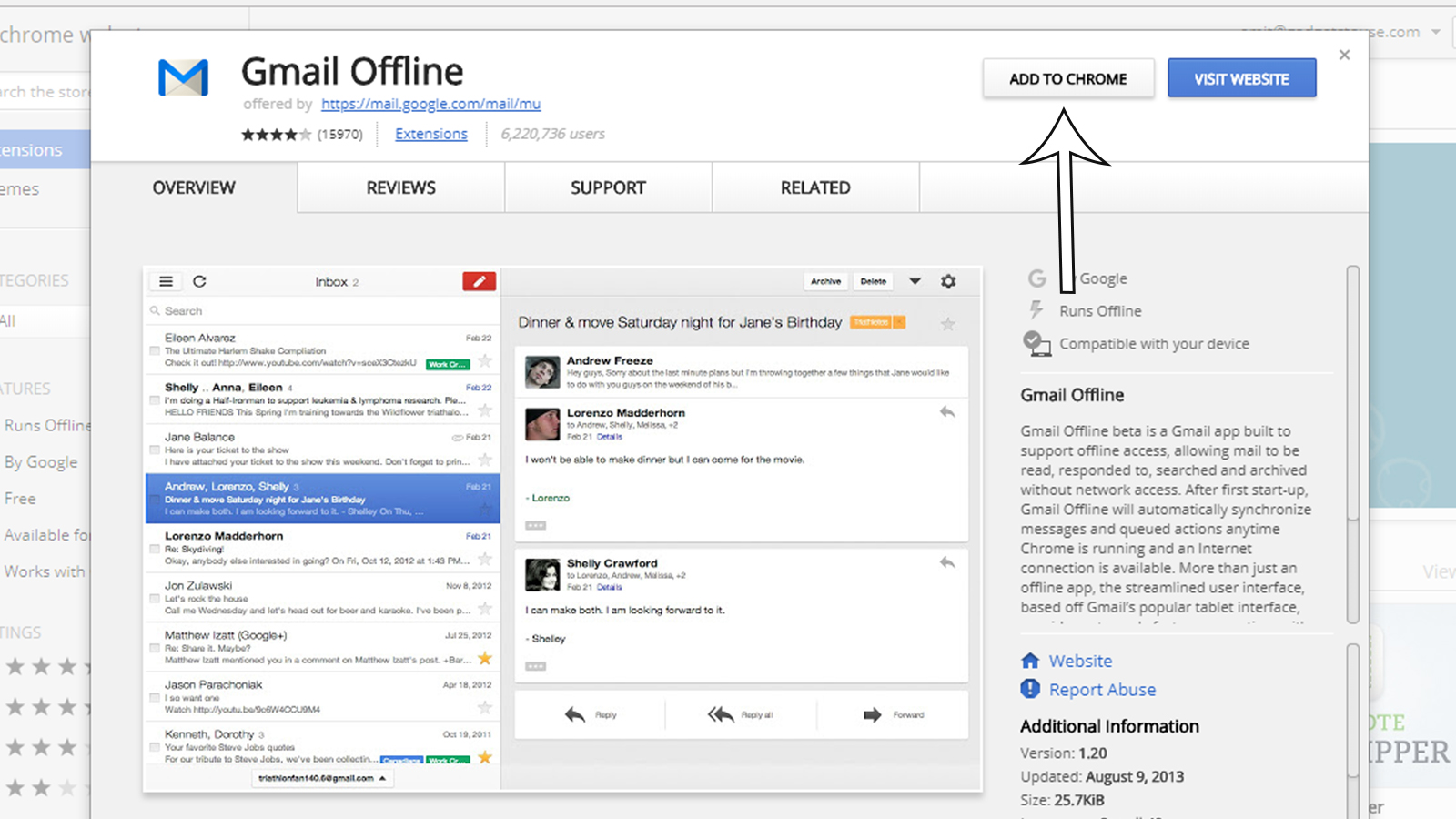Open the dropdown arrow next to Delete
The image size is (1456, 819).
pos(915,281)
